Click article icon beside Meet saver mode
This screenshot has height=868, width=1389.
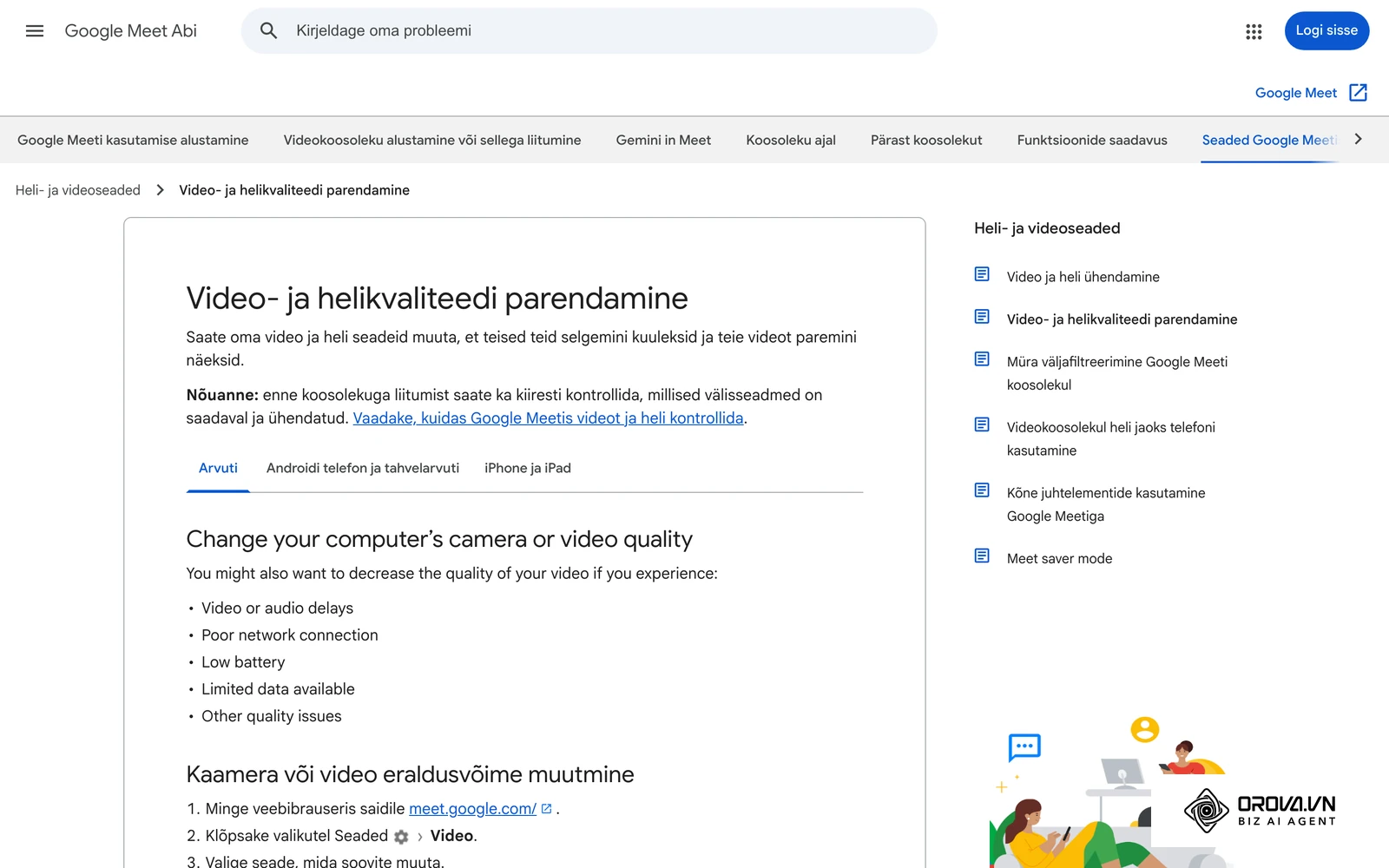[x=982, y=556]
